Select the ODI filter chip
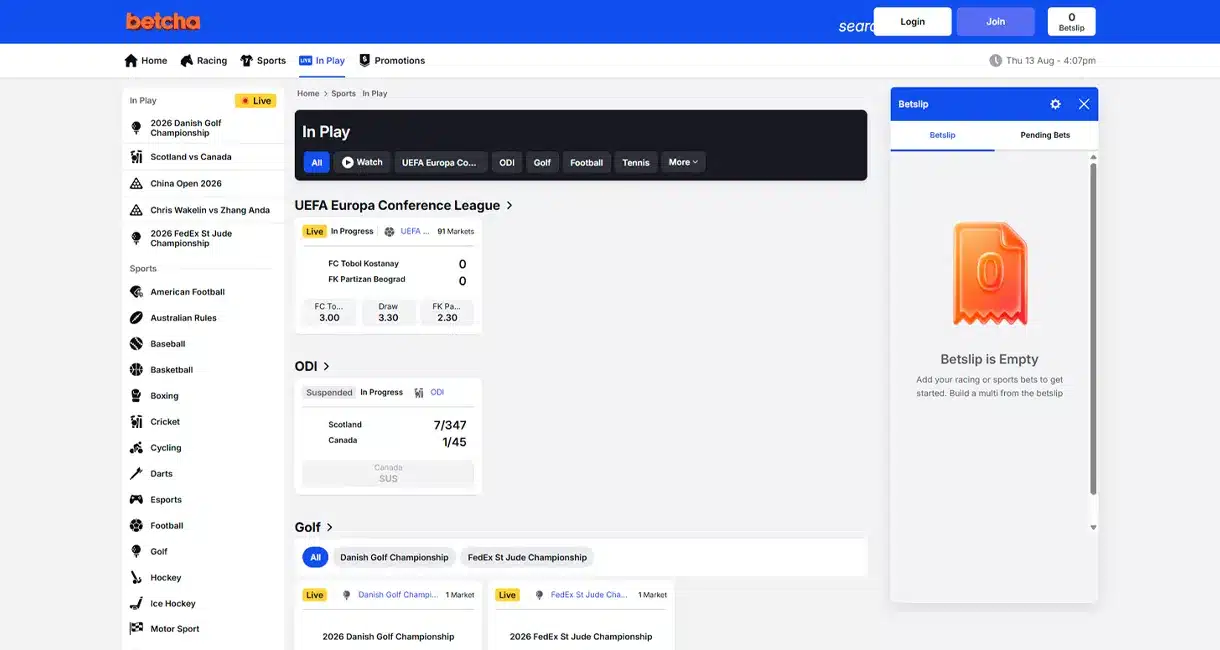Screen dimensions: 1220x650 (x=507, y=162)
